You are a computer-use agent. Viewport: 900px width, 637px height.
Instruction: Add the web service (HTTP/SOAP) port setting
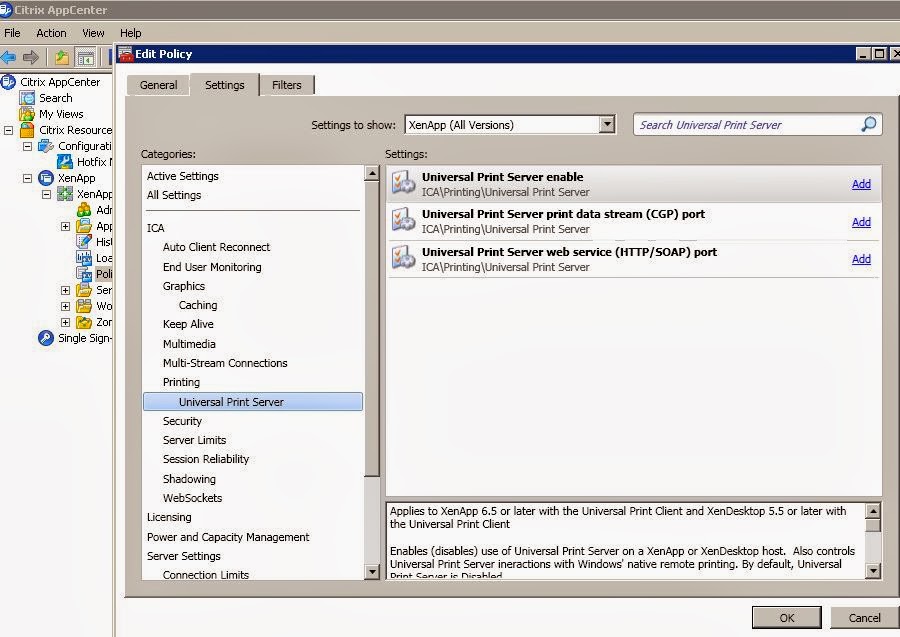(861, 259)
